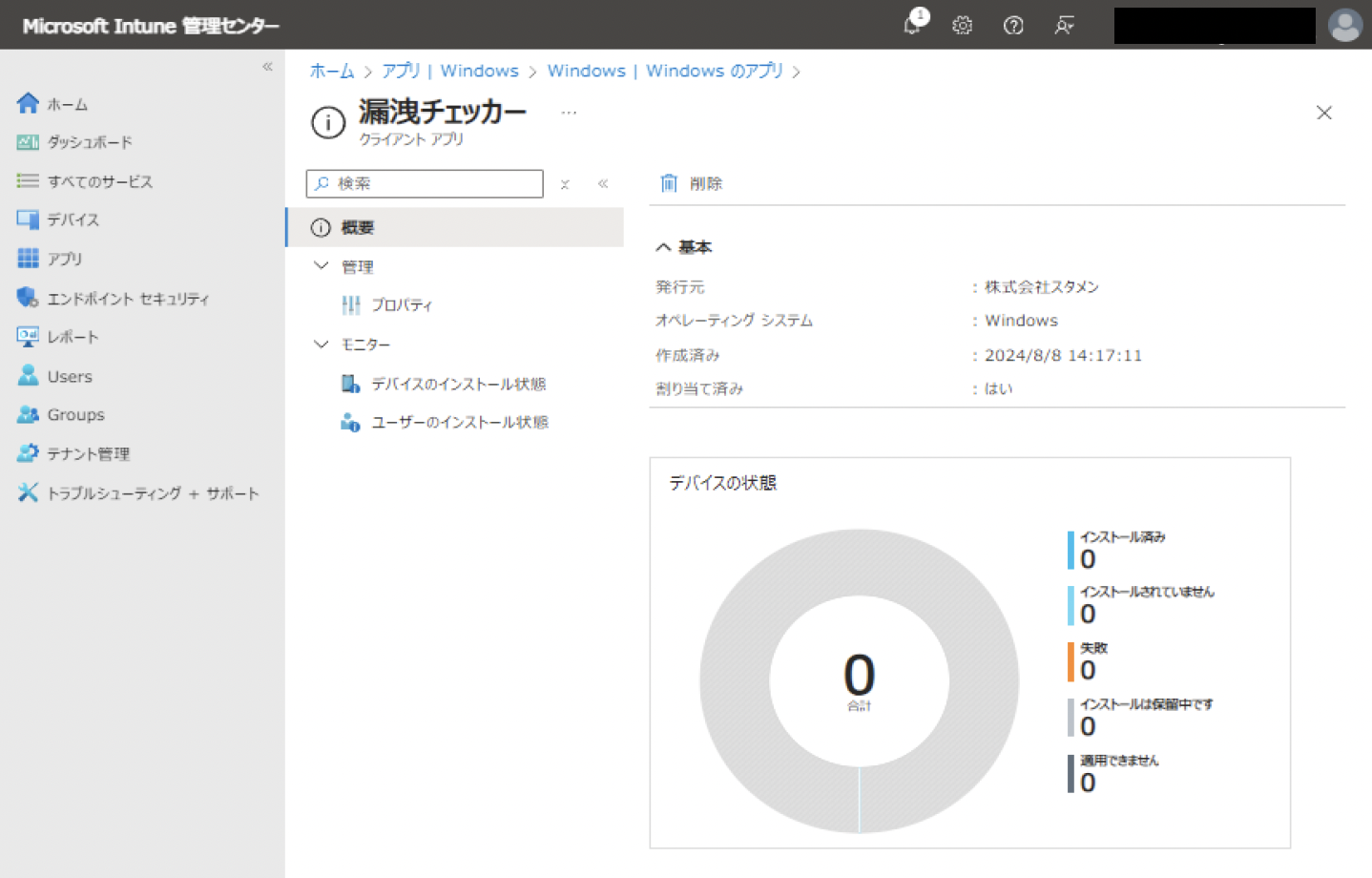Click the 削除 delete button
This screenshot has height=878, width=1372.
pyautogui.click(x=692, y=183)
